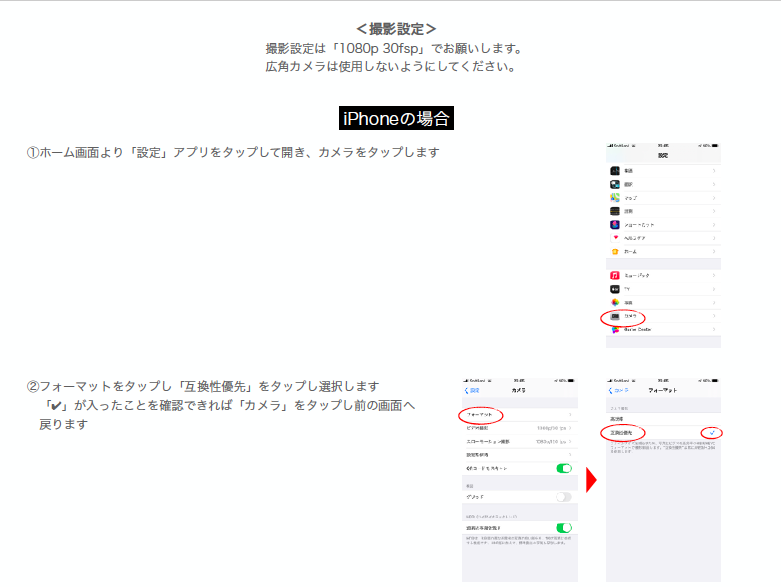Click the ＜撮影設定＞ heading
This screenshot has height=587, width=781.
pyautogui.click(x=396, y=29)
